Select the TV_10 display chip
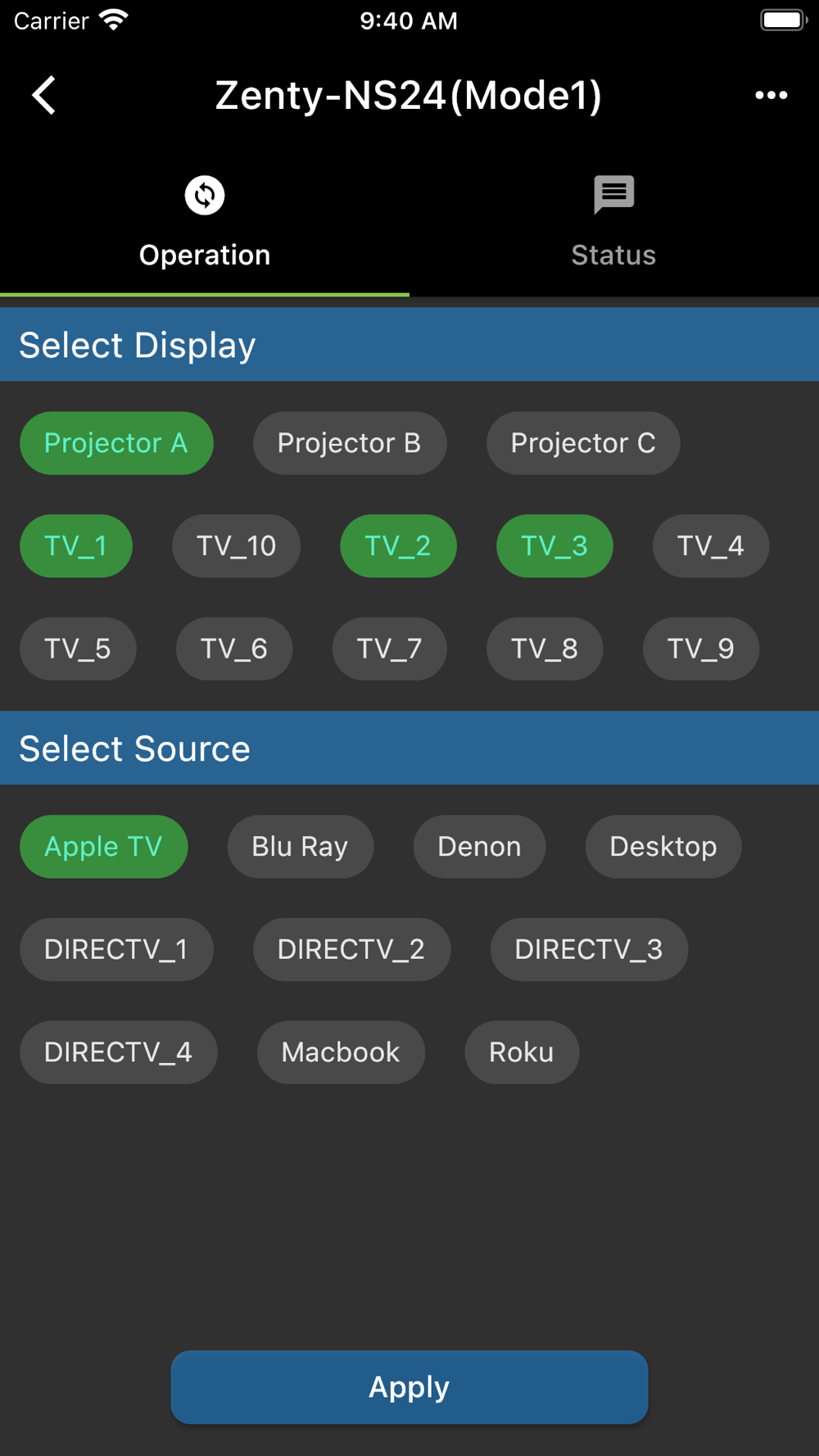Viewport: 819px width, 1456px height. point(236,546)
